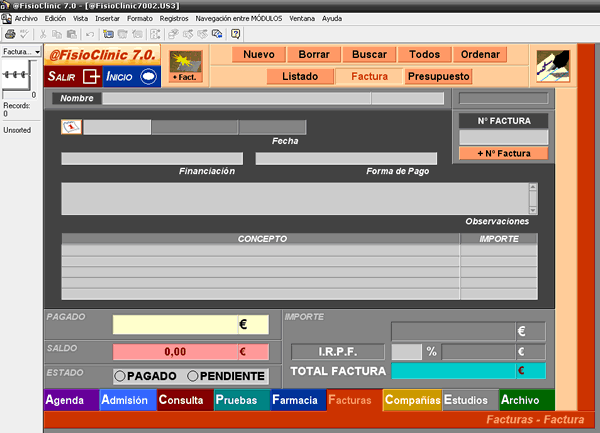Click the Borrar button
Viewport: 600px width, 433px height.
click(314, 54)
